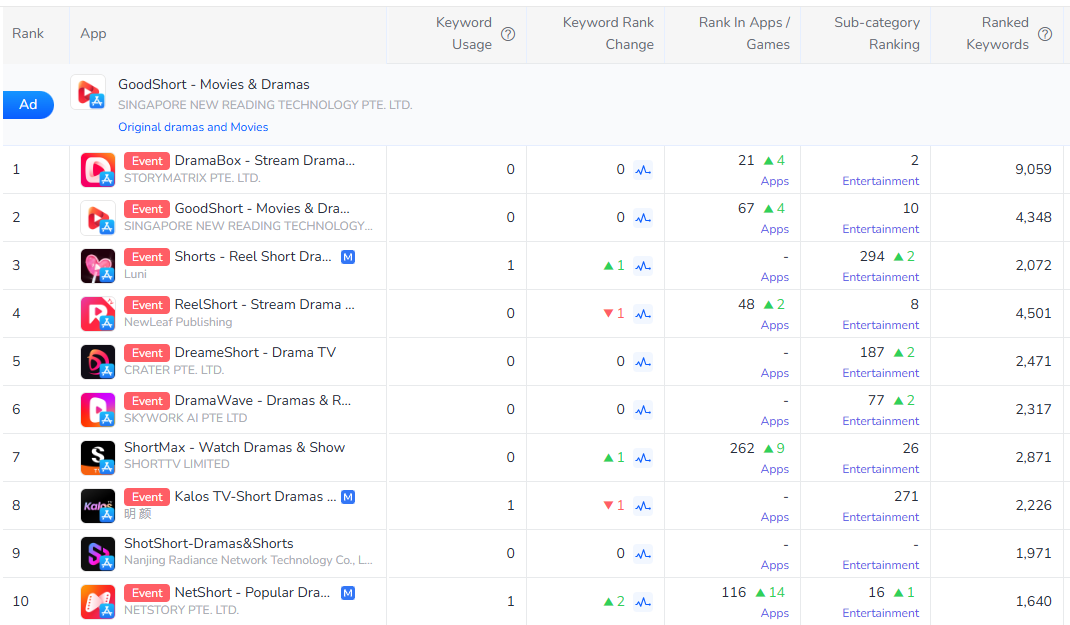Select ranked keywords value 1,640
This screenshot has width=1070, height=625.
pos(1033,601)
